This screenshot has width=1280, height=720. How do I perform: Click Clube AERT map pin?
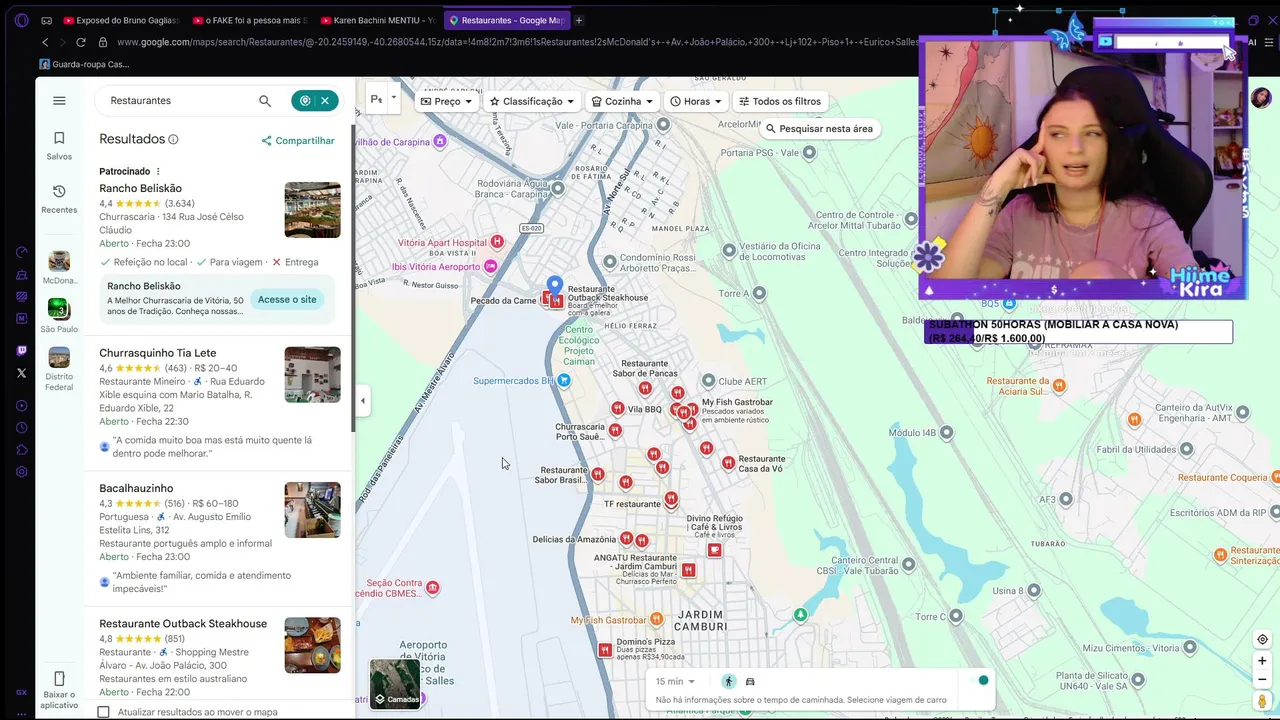(709, 381)
